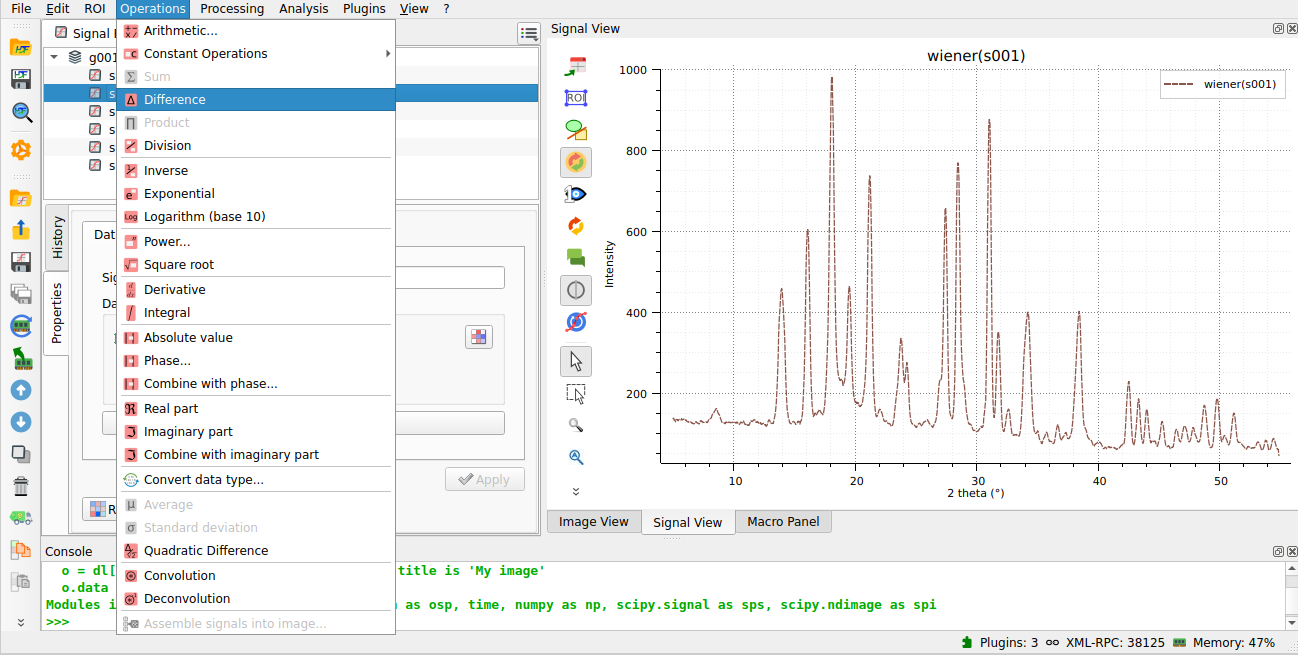1298x655 pixels.
Task: Click the green annotation comments icon
Action: pos(575,257)
